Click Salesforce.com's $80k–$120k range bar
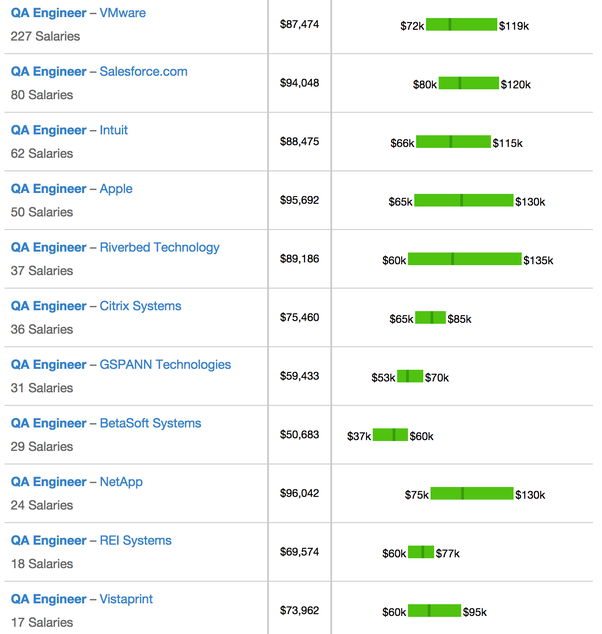Viewport: 602px width, 634px height. [468, 83]
